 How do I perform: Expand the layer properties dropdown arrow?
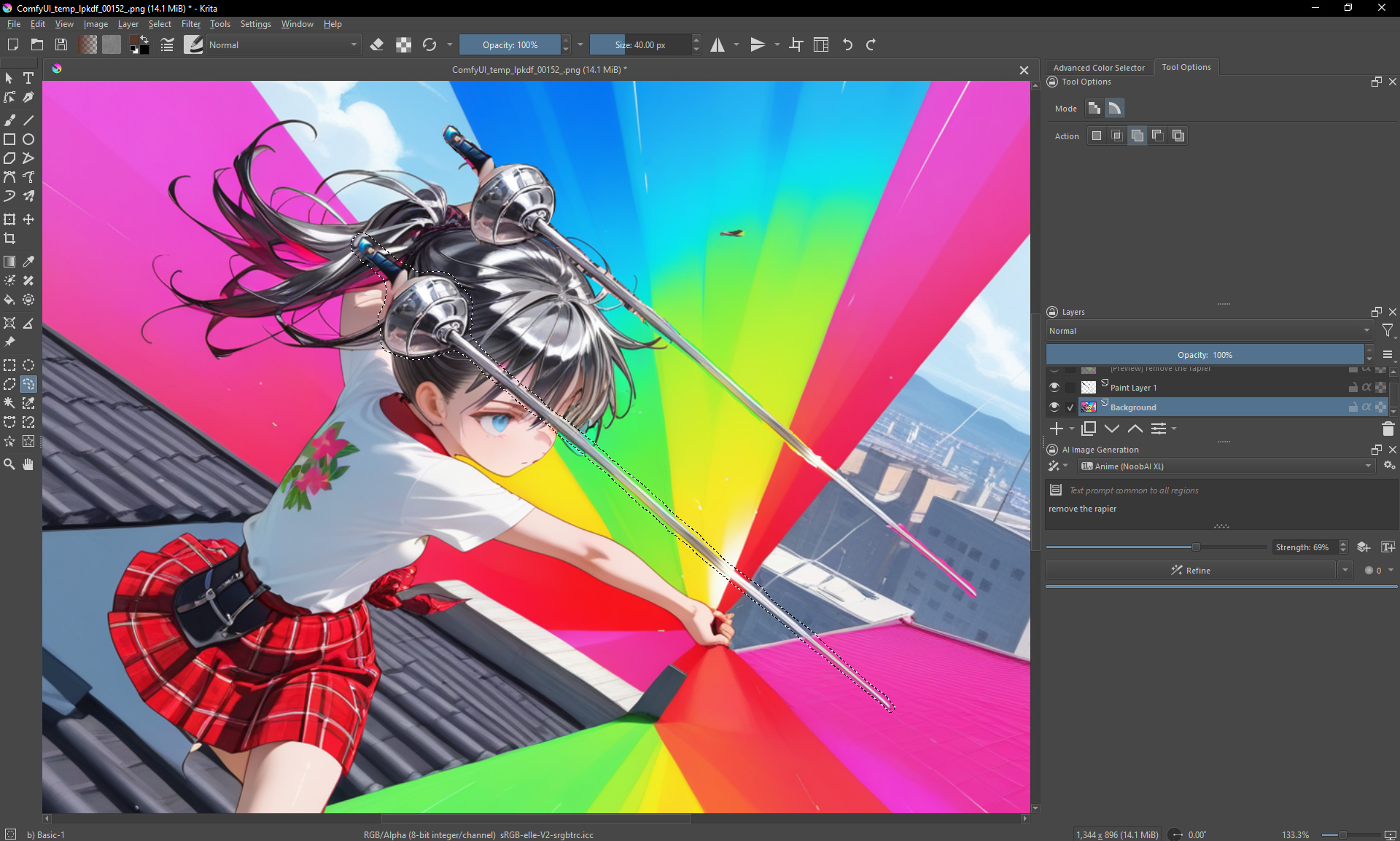1174,429
